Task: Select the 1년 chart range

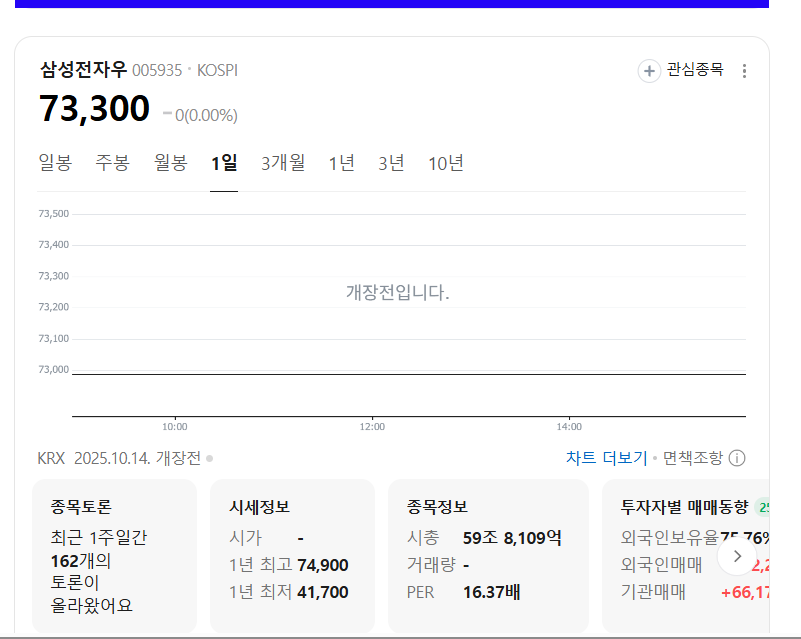Action: (341, 163)
